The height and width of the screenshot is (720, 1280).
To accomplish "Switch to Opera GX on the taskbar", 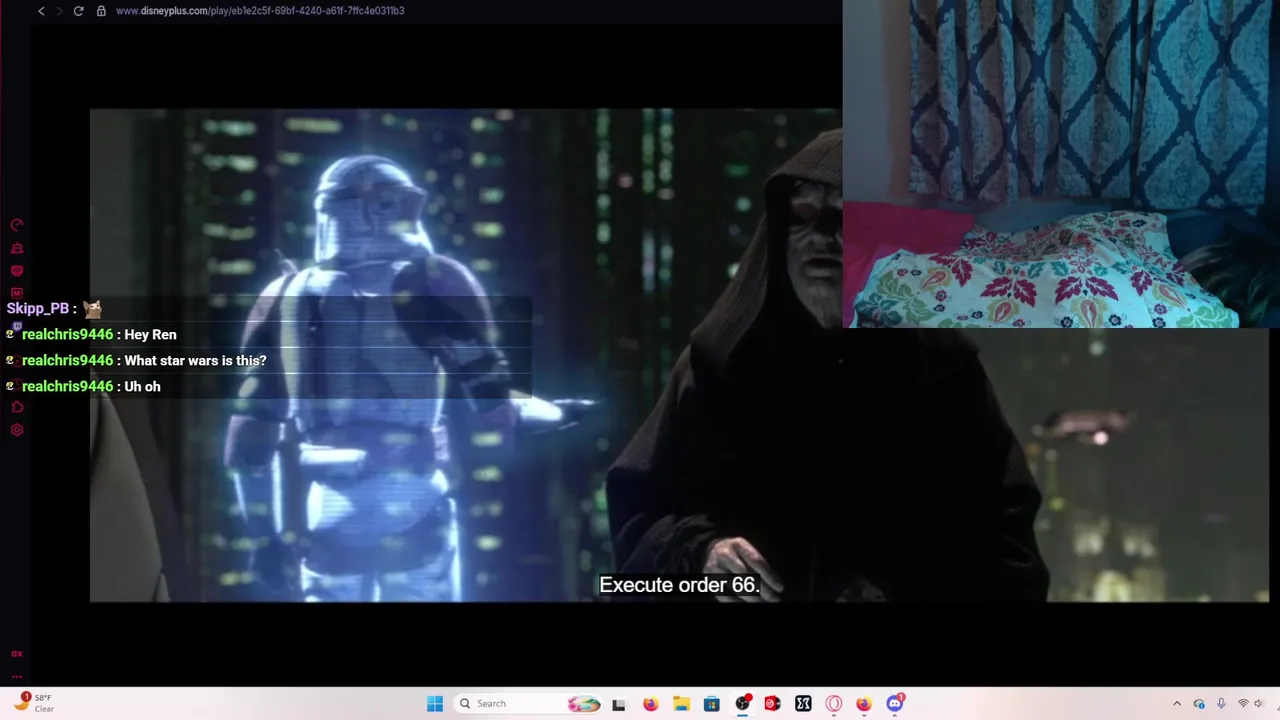I will pos(834,704).
